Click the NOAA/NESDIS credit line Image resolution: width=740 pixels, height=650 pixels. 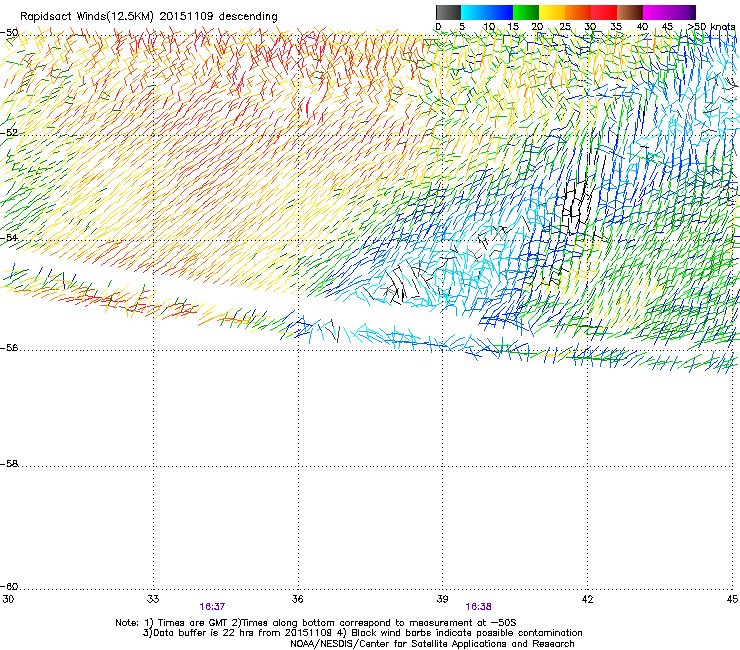pos(432,644)
